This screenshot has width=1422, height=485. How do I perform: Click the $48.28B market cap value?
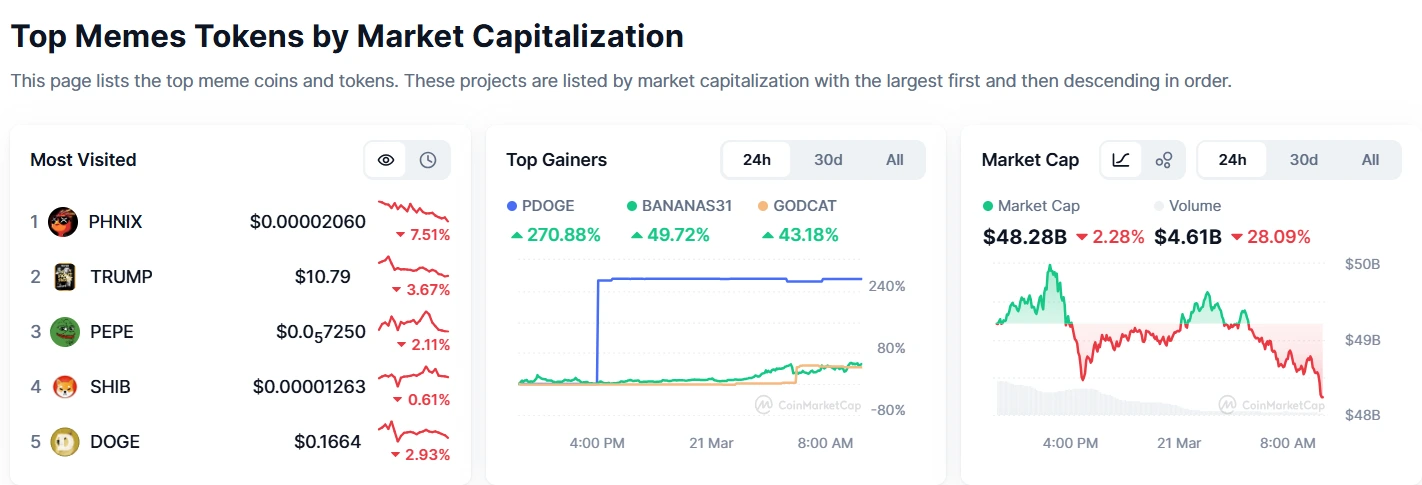click(1025, 237)
